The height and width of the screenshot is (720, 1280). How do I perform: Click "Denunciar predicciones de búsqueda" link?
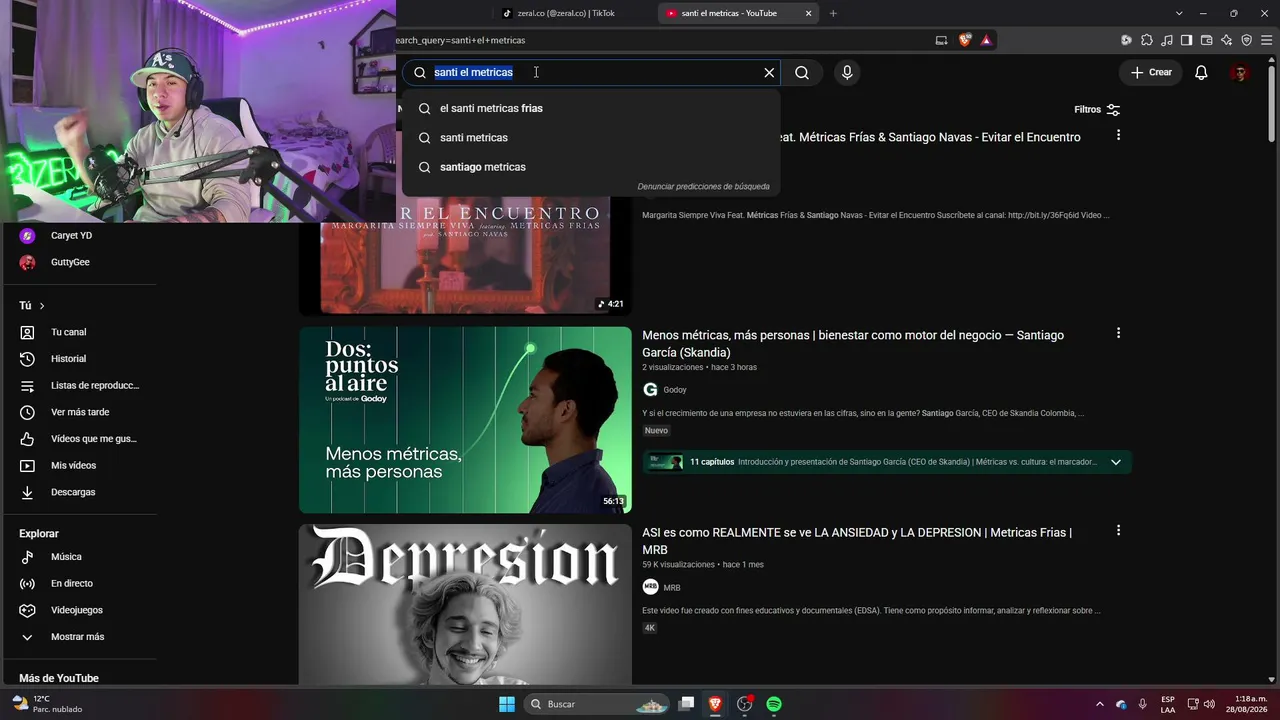[704, 186]
